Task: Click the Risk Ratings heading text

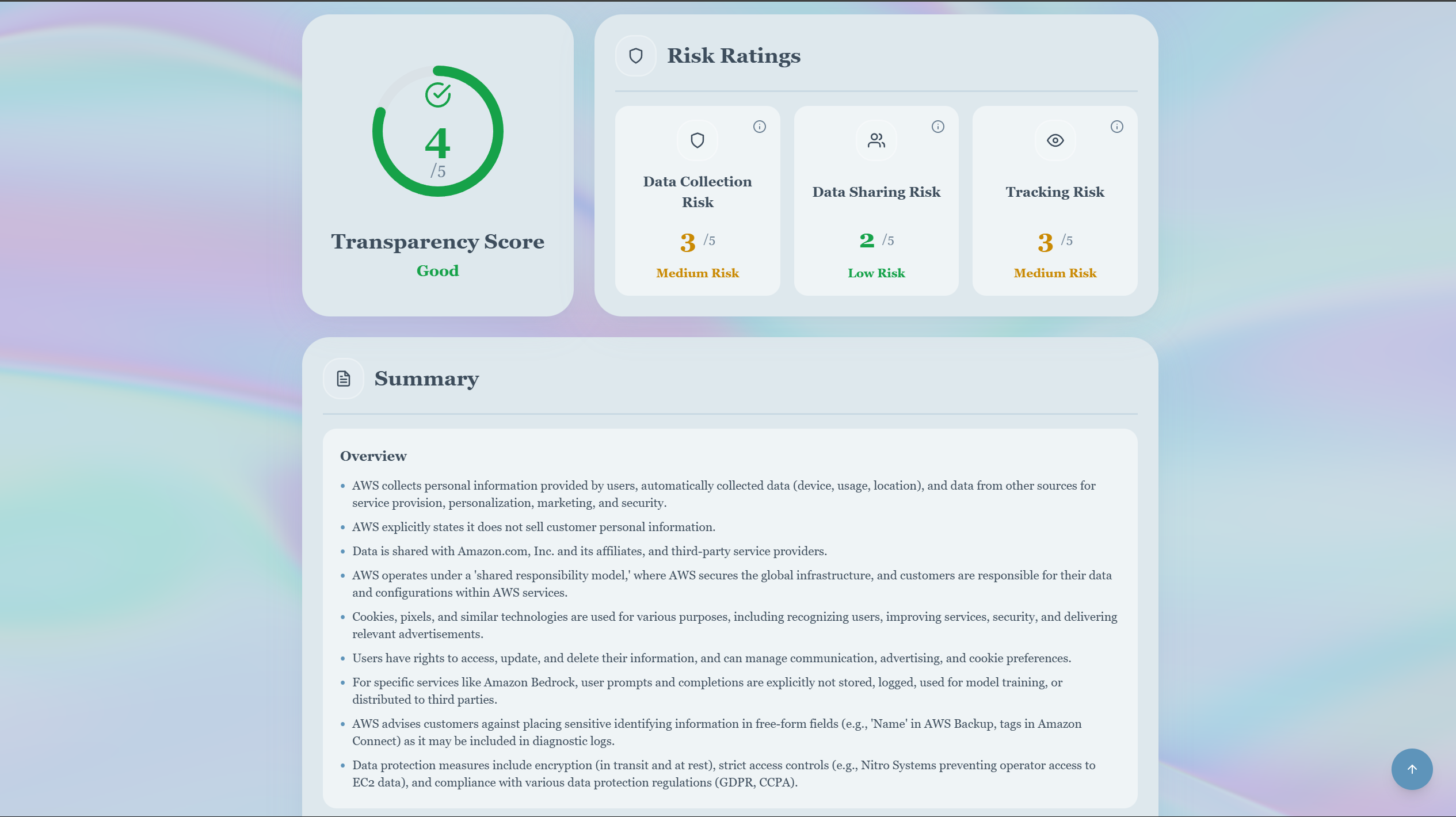Action: point(734,56)
